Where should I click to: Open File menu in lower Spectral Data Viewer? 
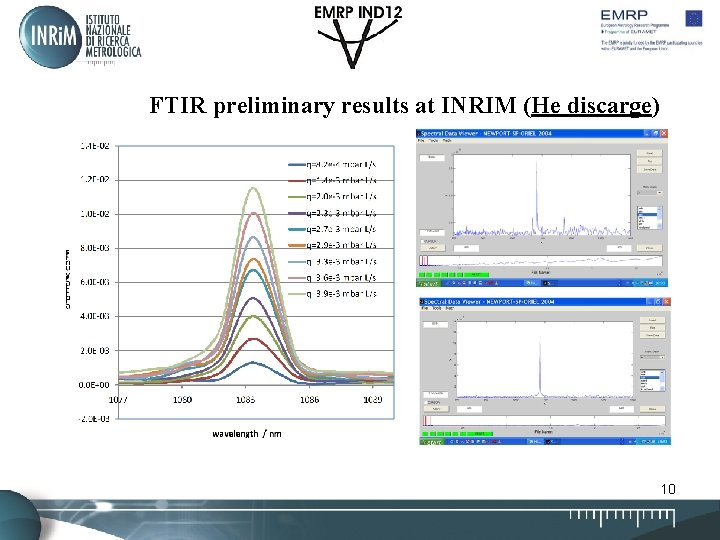(425, 309)
